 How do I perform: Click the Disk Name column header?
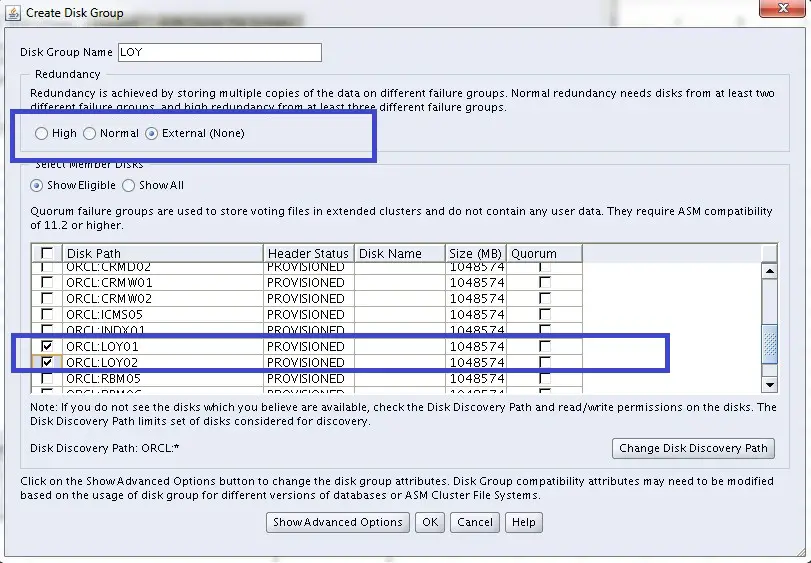(x=400, y=253)
